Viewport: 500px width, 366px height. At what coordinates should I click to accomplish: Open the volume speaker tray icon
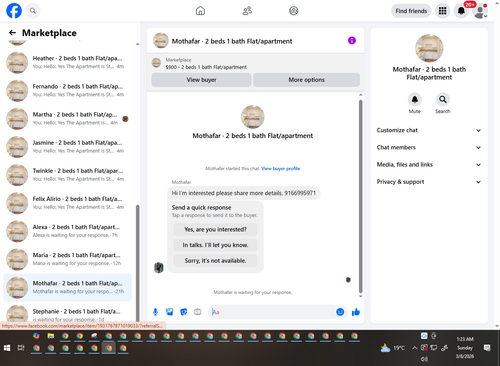pyautogui.click(x=424, y=359)
